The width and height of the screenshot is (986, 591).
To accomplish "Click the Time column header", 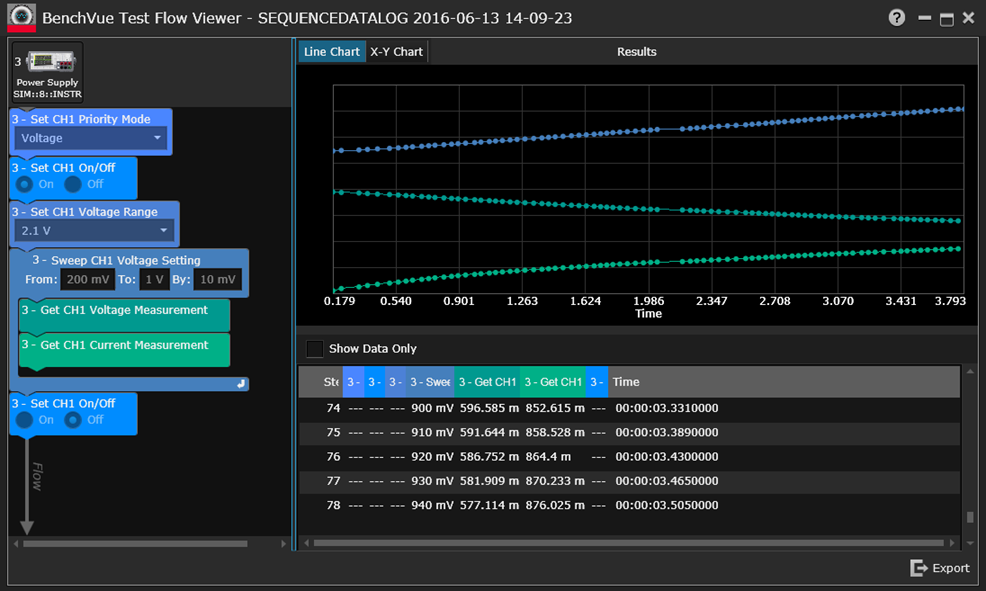I will coord(626,382).
